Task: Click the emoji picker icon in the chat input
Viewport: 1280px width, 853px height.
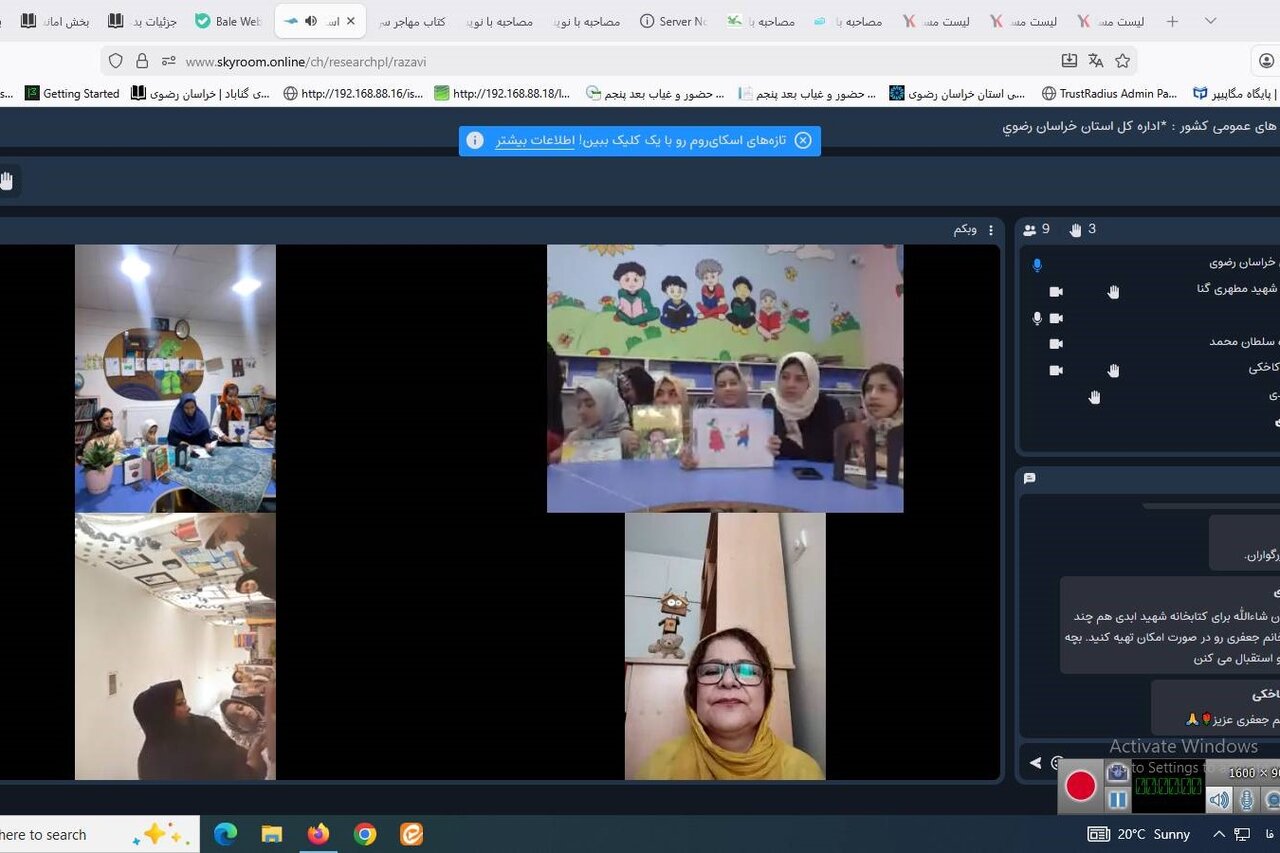Action: [1056, 763]
